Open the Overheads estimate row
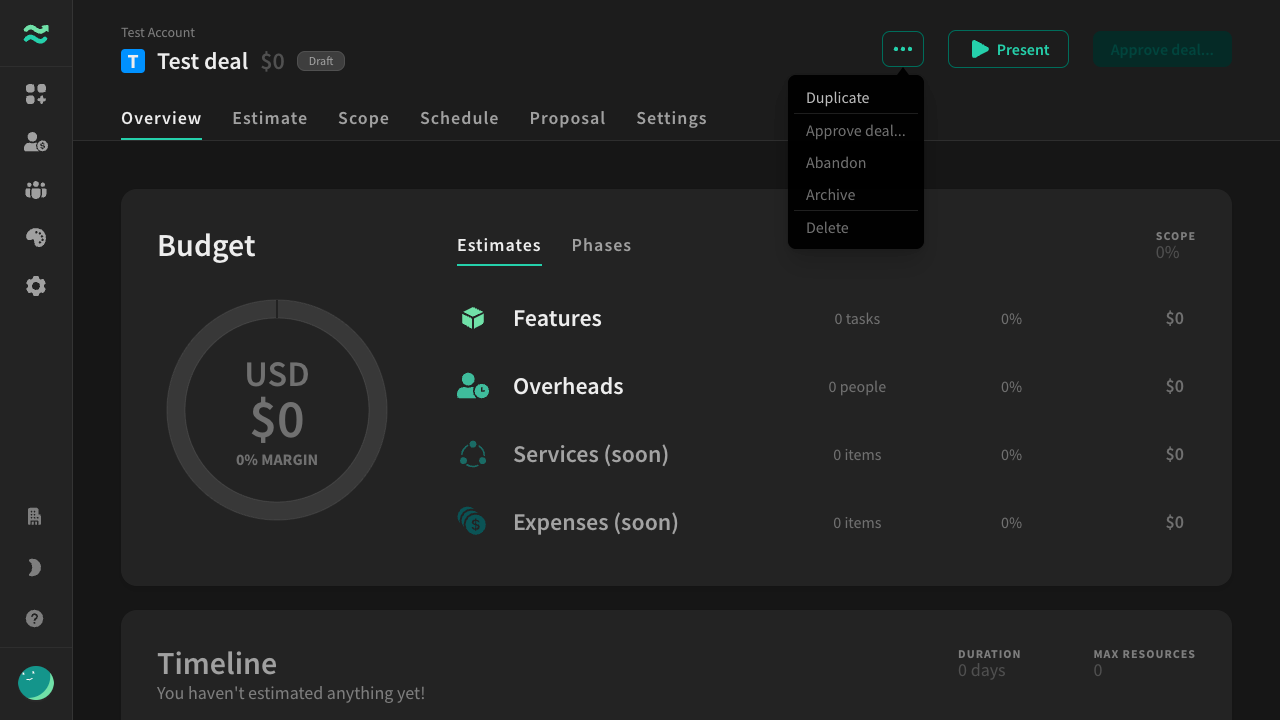The width and height of the screenshot is (1280, 720). [x=826, y=386]
